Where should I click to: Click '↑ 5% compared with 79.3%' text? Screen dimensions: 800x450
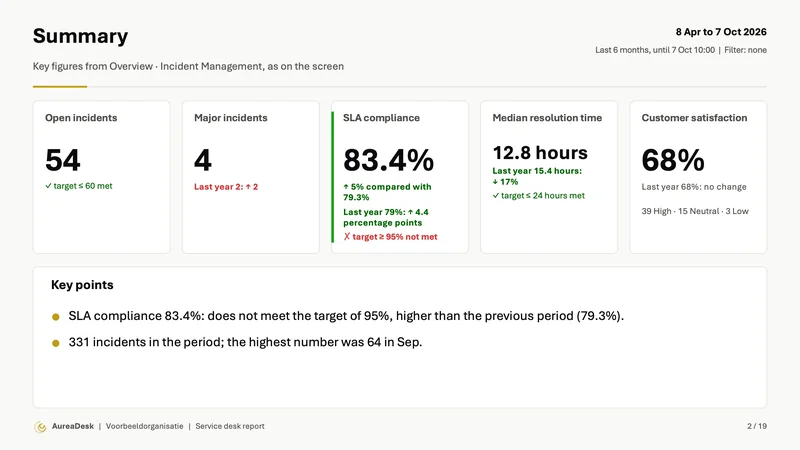pyautogui.click(x=387, y=192)
